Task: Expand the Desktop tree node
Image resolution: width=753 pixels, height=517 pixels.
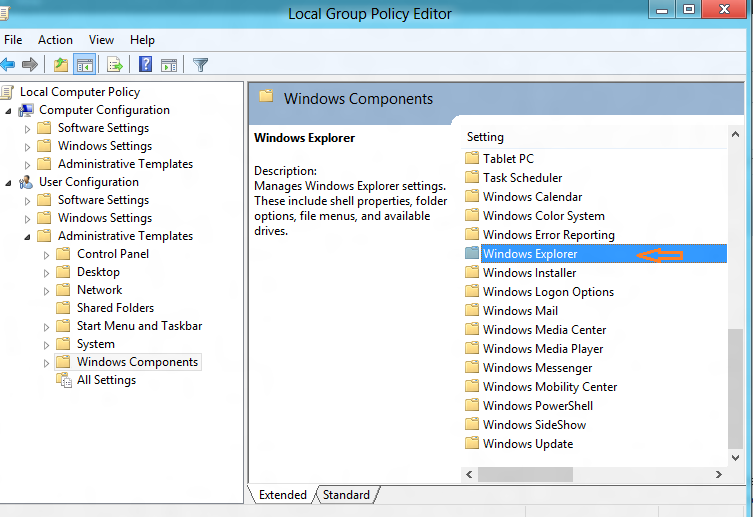Action: pos(46,273)
